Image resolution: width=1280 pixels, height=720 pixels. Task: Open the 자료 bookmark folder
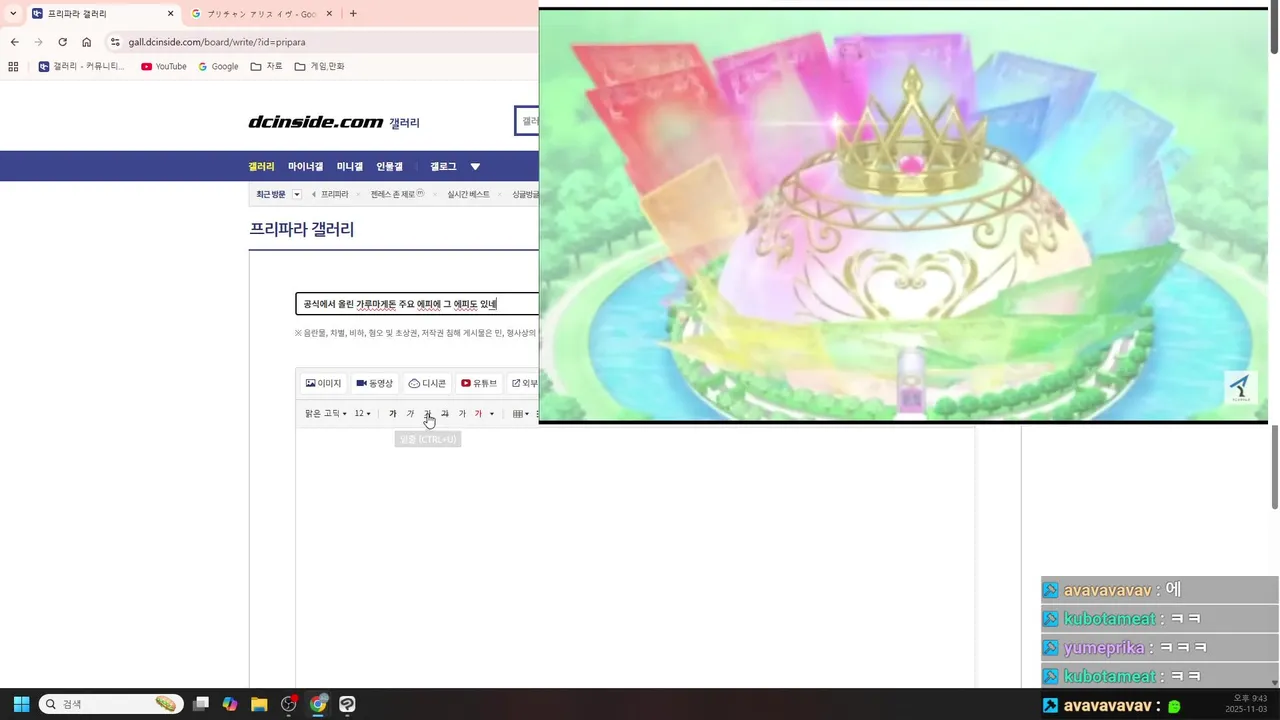[266, 66]
